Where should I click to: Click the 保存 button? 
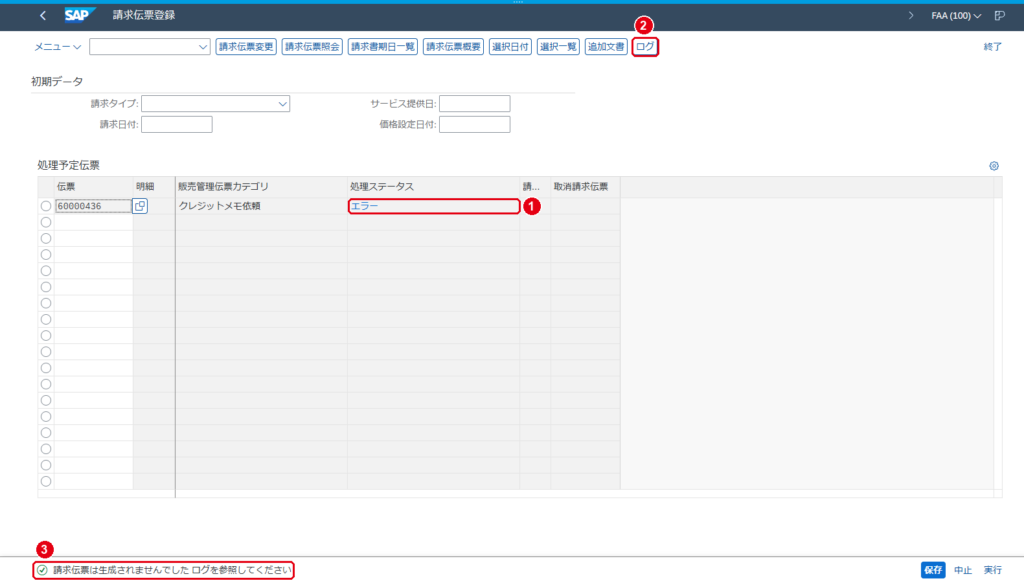click(933, 570)
